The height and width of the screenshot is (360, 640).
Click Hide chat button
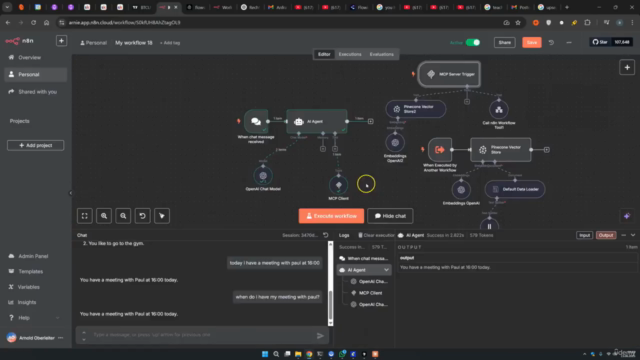(x=390, y=216)
